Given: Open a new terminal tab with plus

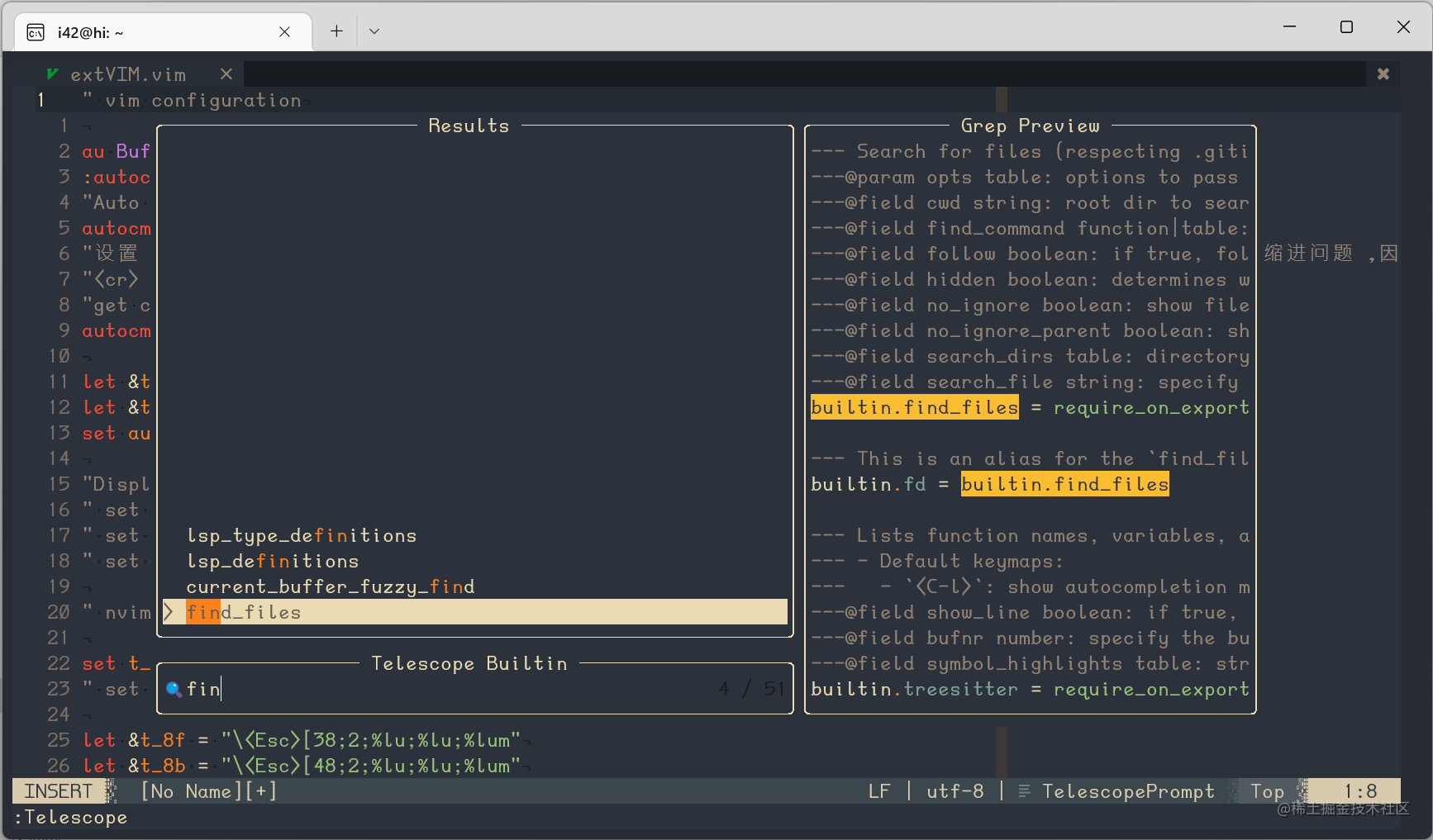Looking at the screenshot, I should [336, 31].
